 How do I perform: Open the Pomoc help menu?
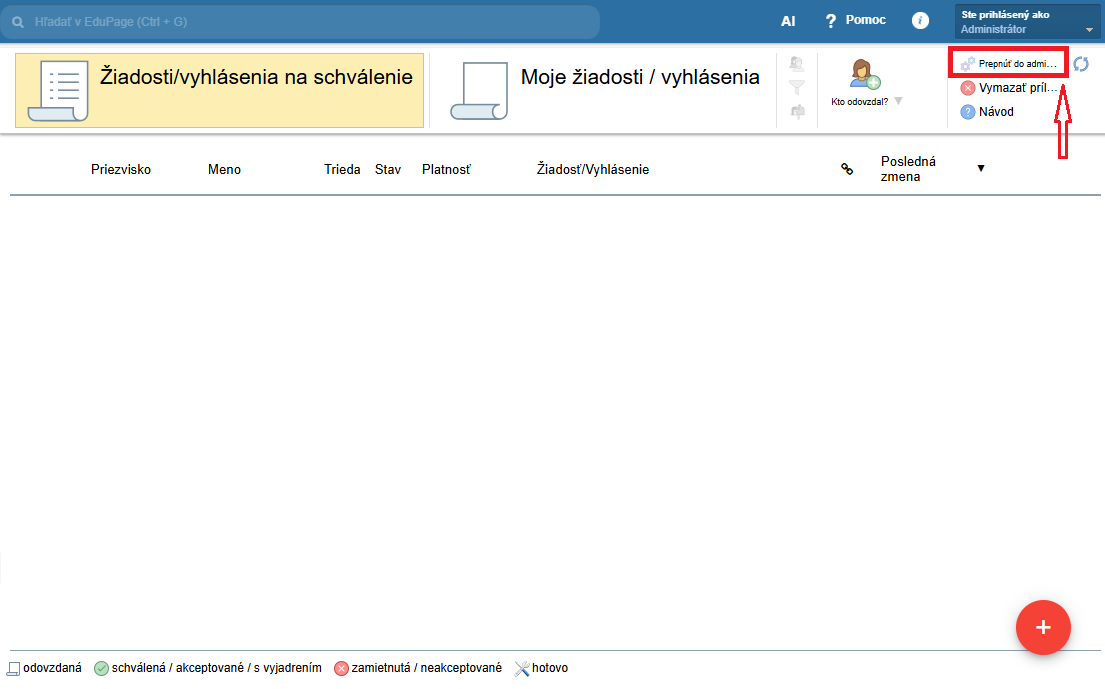pos(856,20)
